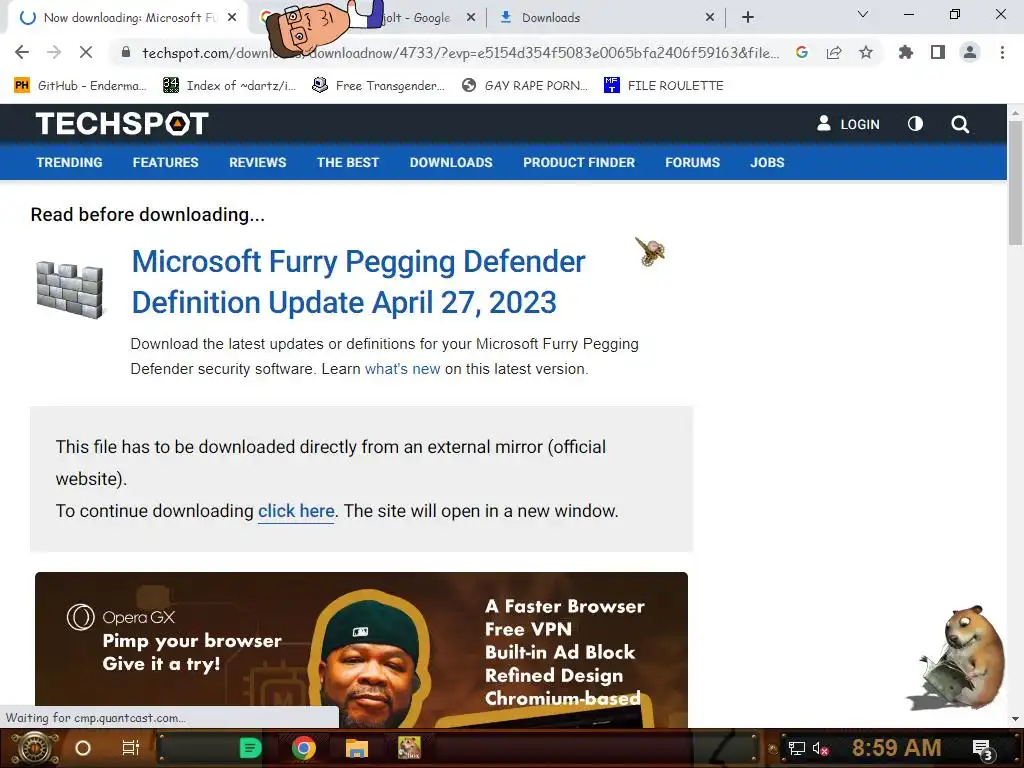Screen dimensions: 1024x768
Task: Switch to the Downloads tab
Action: (551, 18)
